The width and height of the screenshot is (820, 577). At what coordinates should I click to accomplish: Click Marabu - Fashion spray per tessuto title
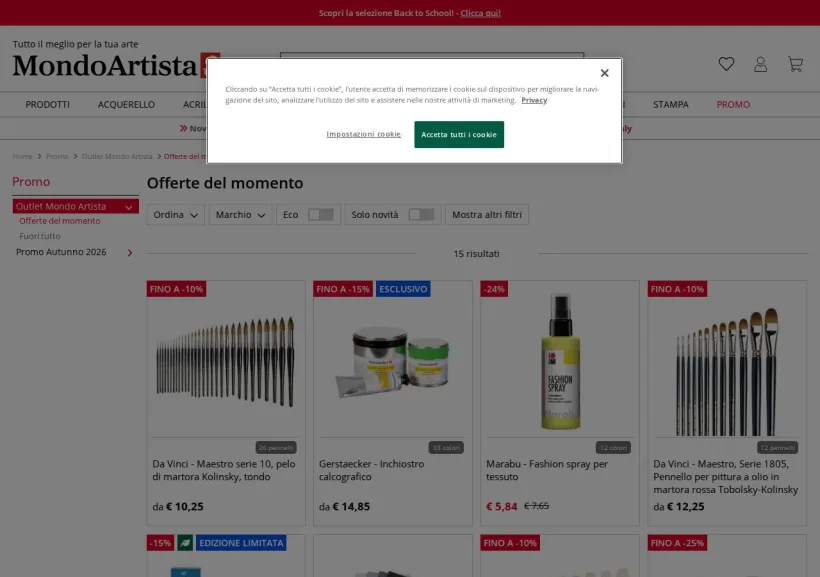(547, 470)
